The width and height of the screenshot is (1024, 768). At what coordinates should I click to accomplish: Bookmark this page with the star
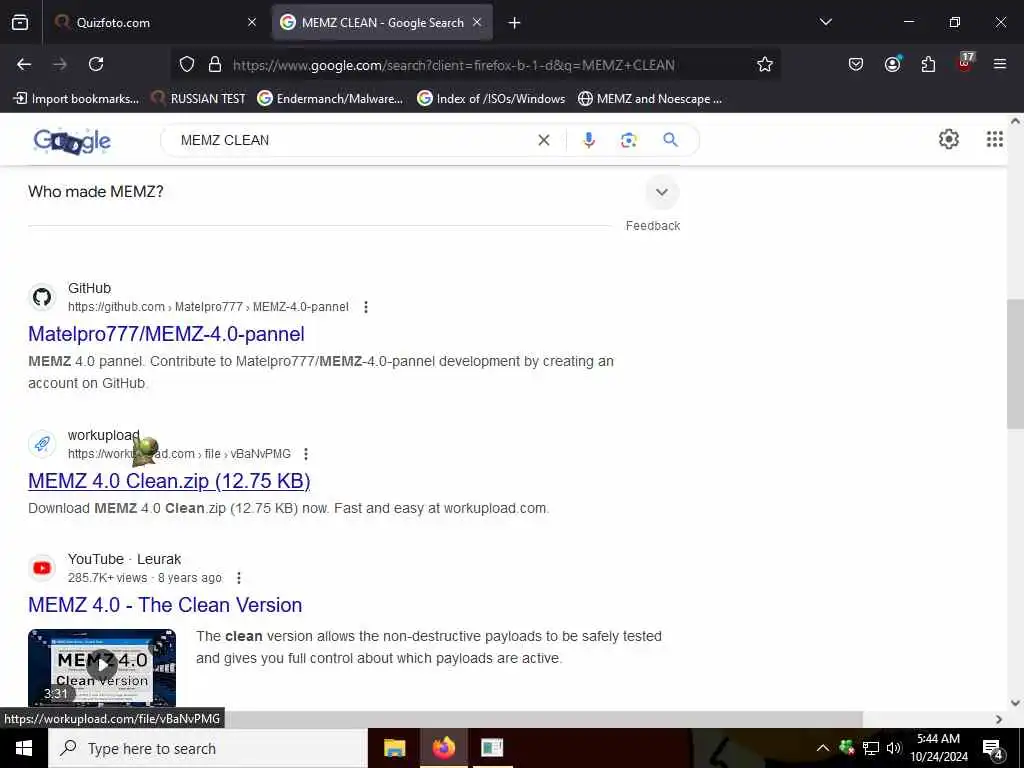tap(765, 65)
